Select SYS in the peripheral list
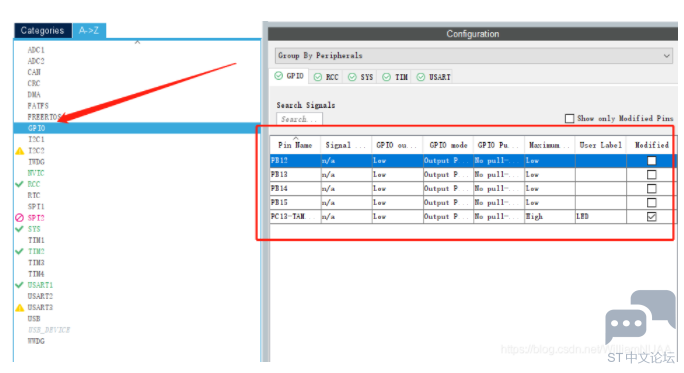684x373 pixels. [x=34, y=229]
